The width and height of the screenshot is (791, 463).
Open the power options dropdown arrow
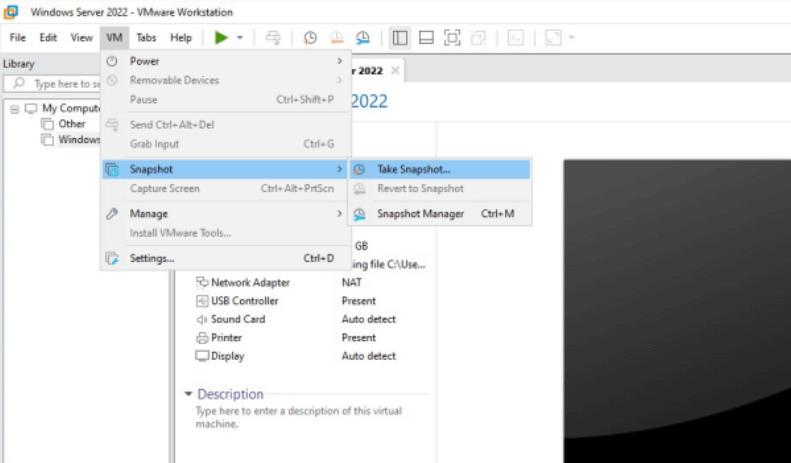[x=240, y=37]
